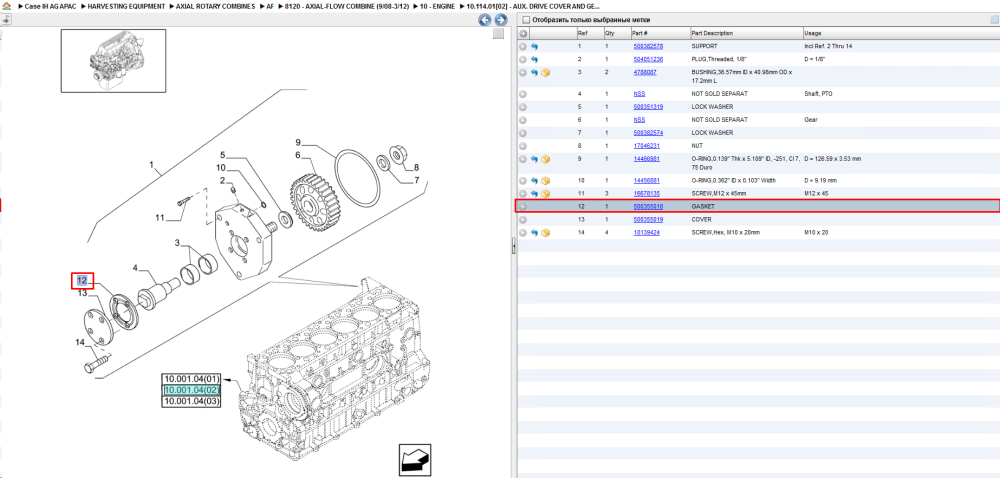Click the Usage column header
This screenshot has height=478, width=1000.
tap(813, 33)
